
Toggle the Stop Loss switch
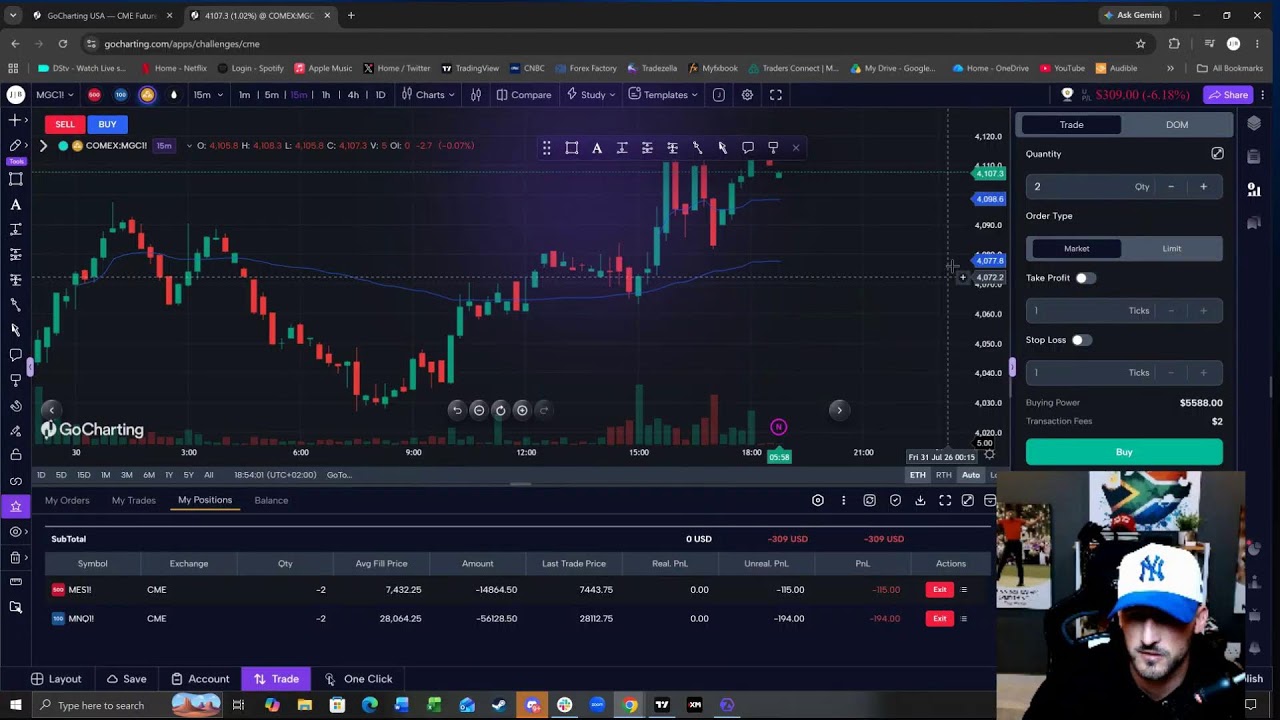[1081, 340]
